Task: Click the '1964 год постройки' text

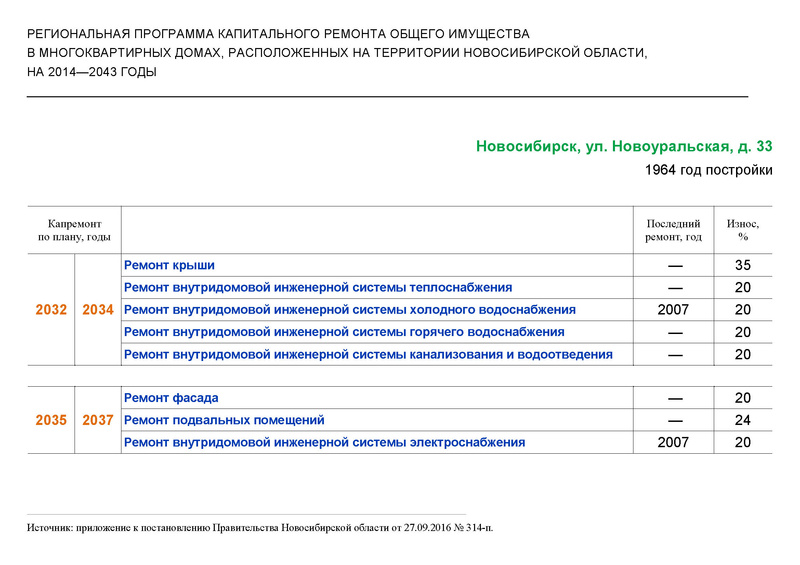Action: click(x=709, y=170)
